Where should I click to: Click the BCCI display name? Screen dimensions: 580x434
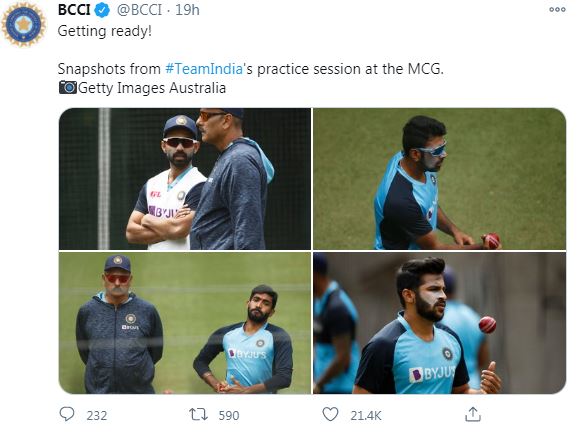click(74, 10)
